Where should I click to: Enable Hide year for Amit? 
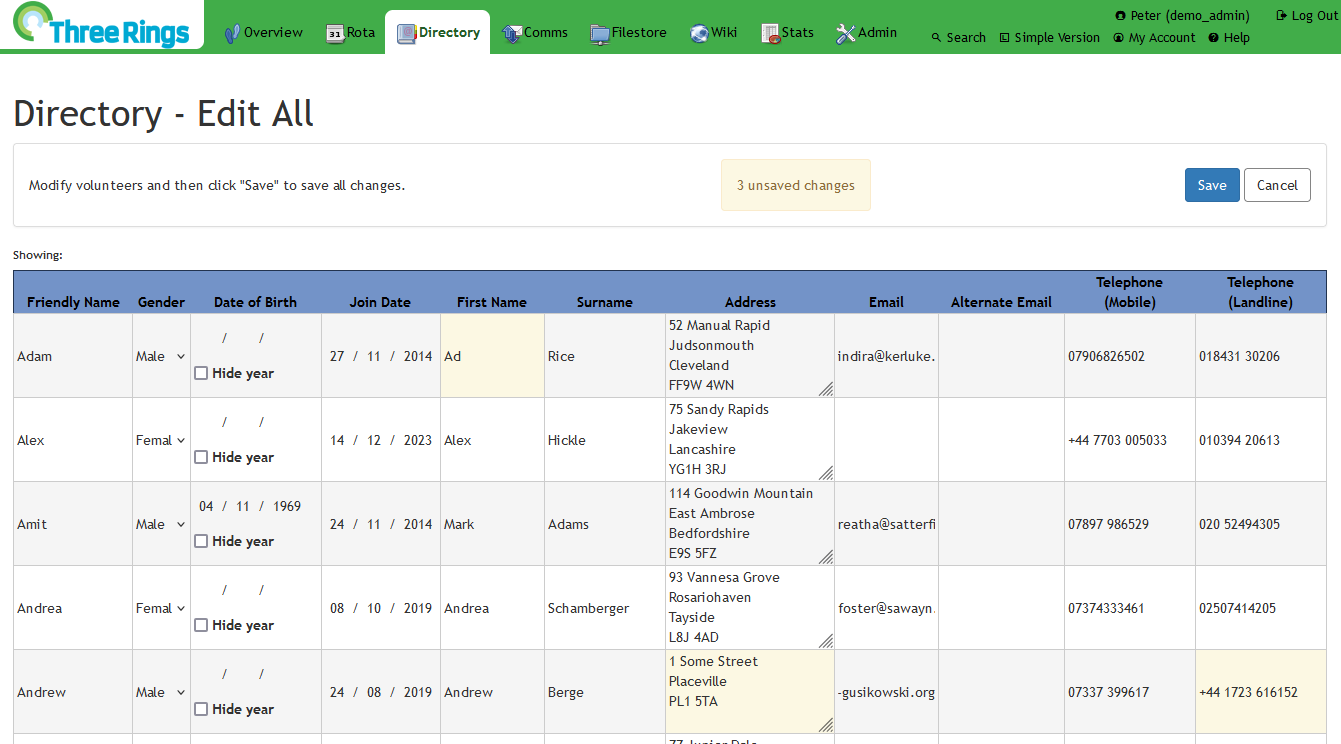tap(202, 541)
